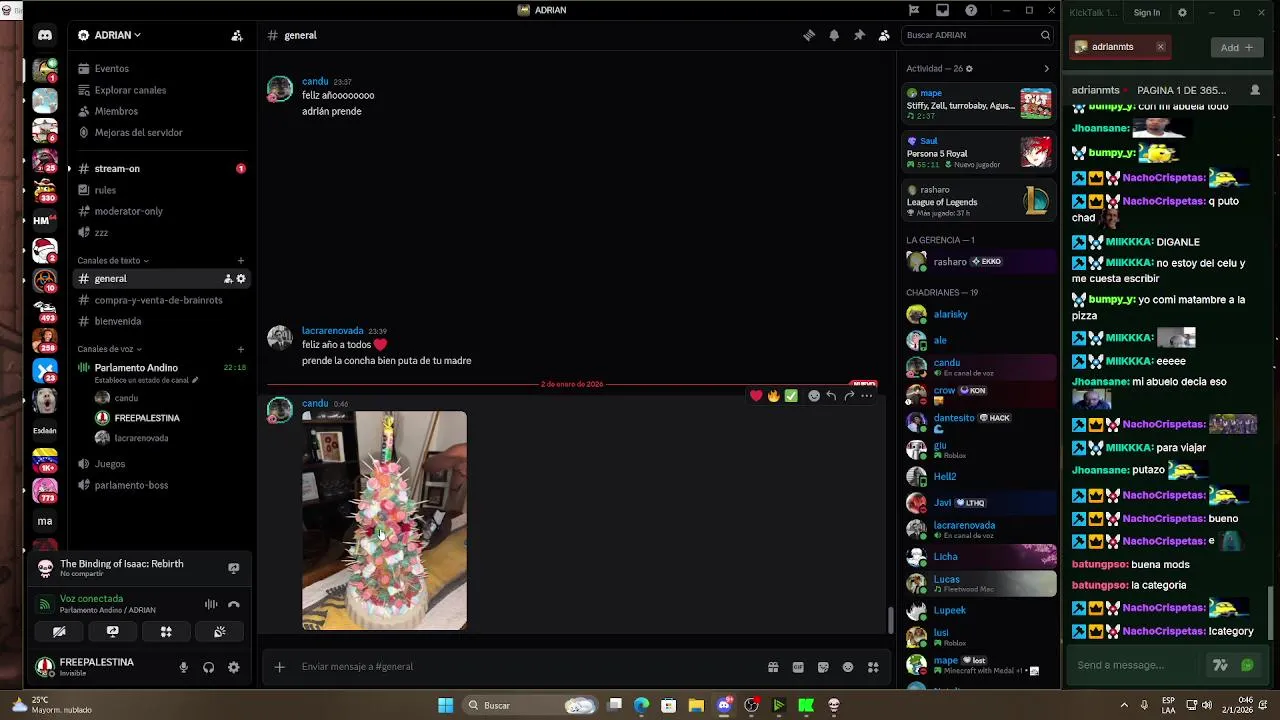Open more options for candu's message
Image resolution: width=1280 pixels, height=720 pixels.
[867, 396]
